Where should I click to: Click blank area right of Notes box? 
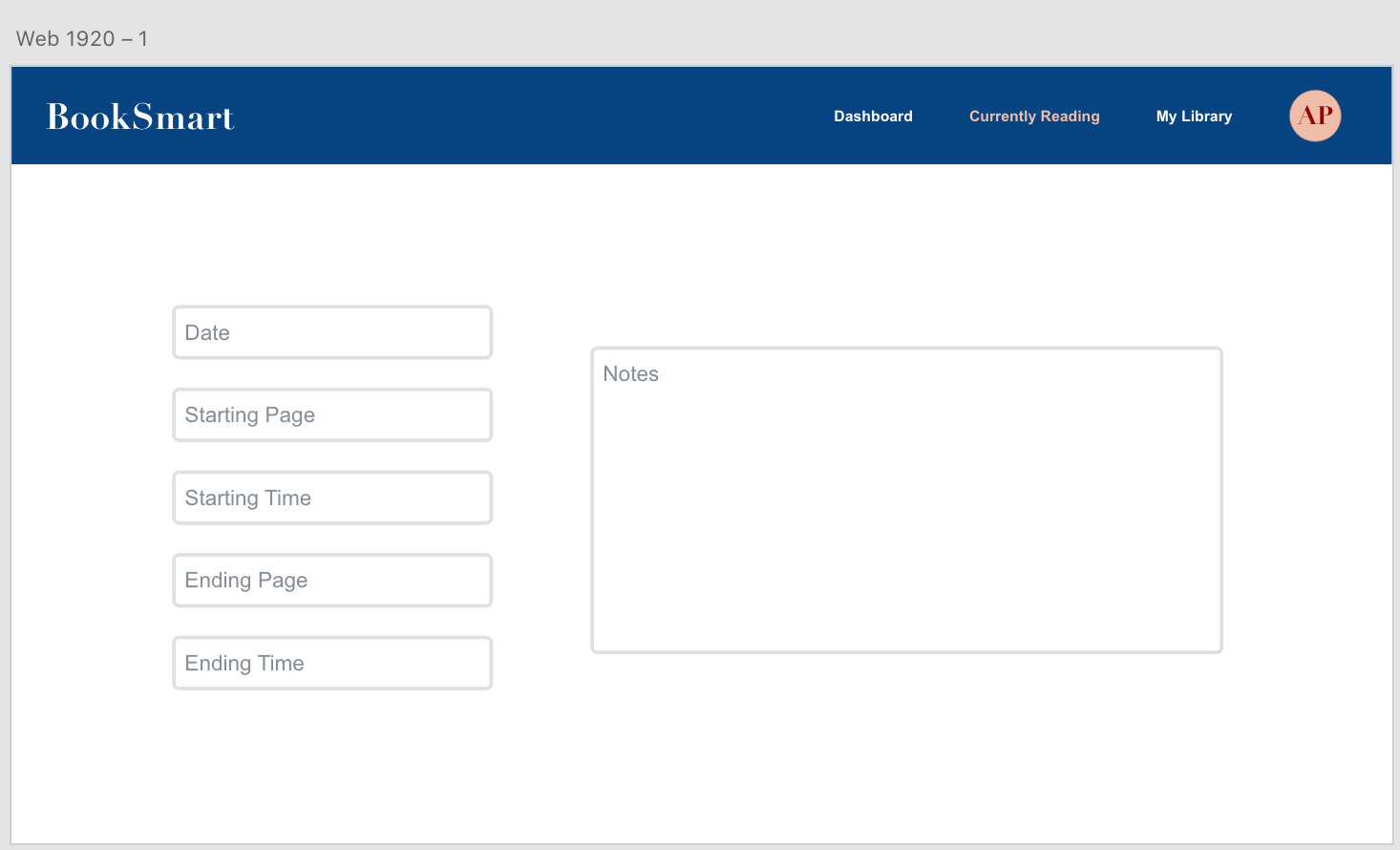(x=1306, y=497)
